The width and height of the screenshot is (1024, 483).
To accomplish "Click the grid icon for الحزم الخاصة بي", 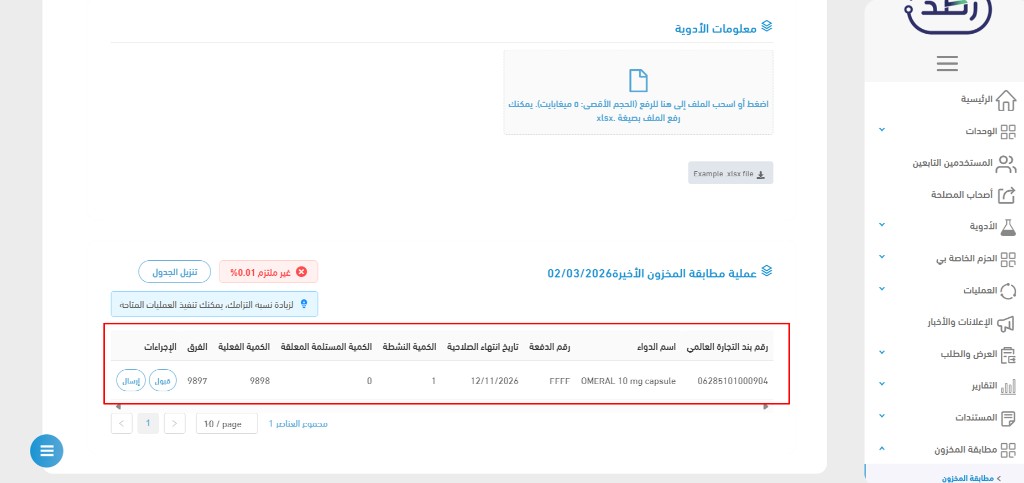I will 1008,258.
